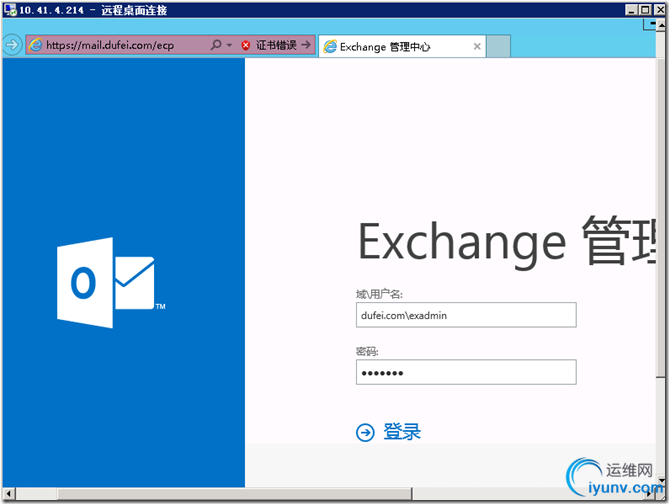Maximize the remote desktop connection window

pos(646,10)
